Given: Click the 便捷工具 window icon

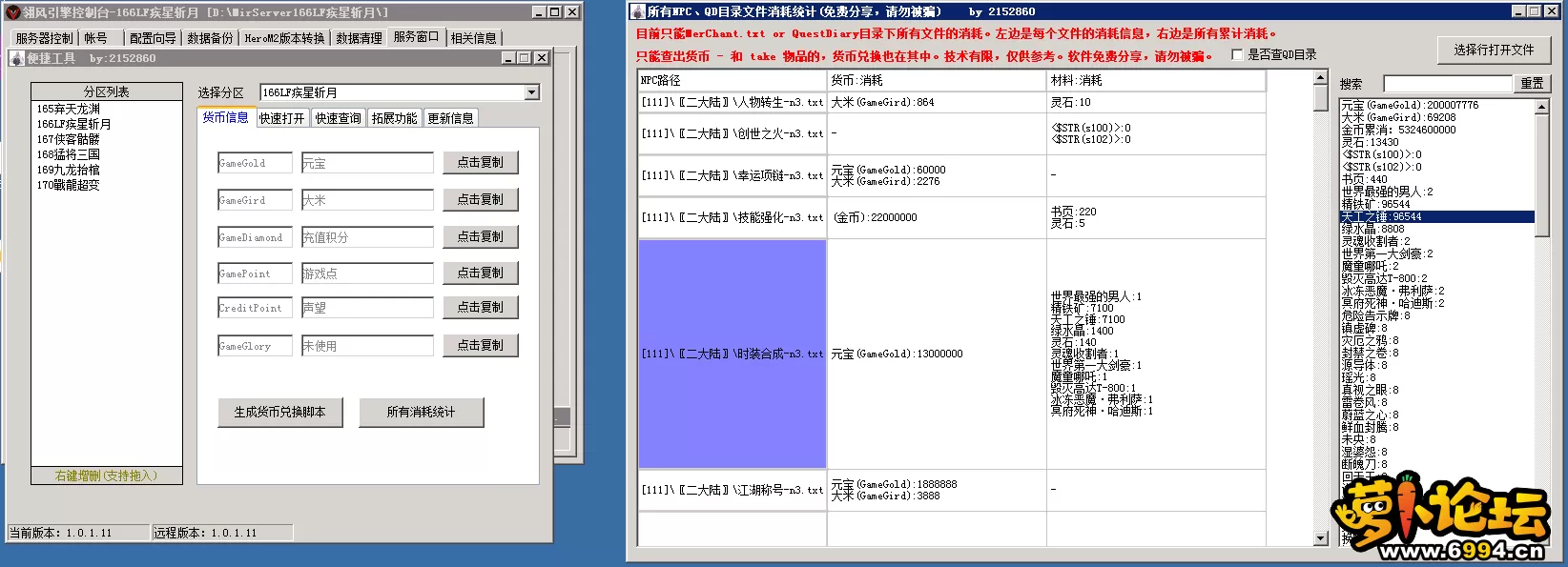Looking at the screenshot, I should (x=17, y=58).
